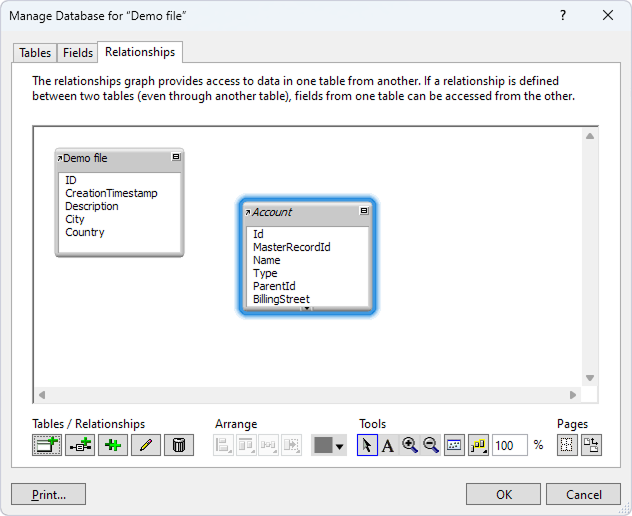Click the Show page breaks icon
This screenshot has width=632, height=516.
[567, 445]
